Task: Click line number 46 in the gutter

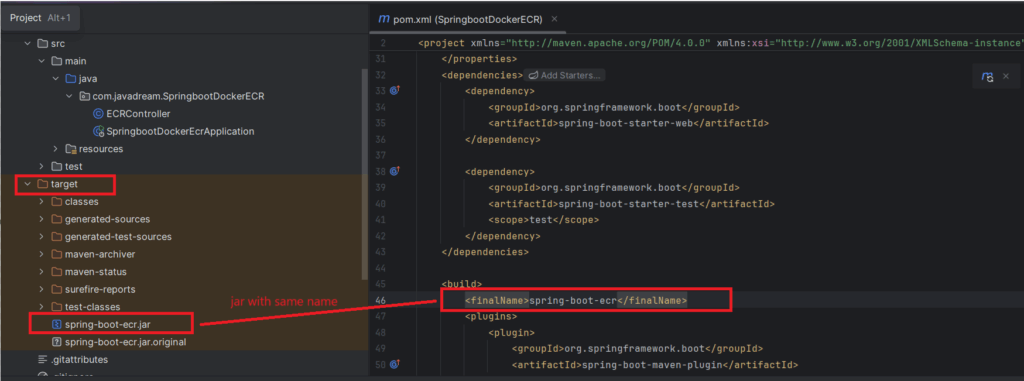Action: click(381, 301)
